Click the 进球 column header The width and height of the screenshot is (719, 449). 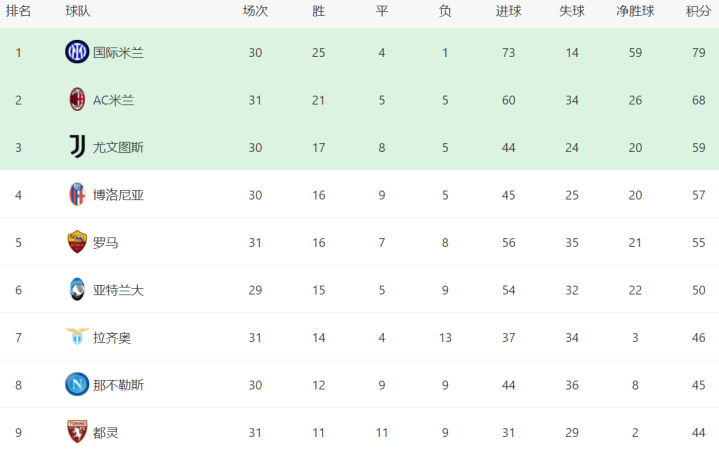point(508,12)
